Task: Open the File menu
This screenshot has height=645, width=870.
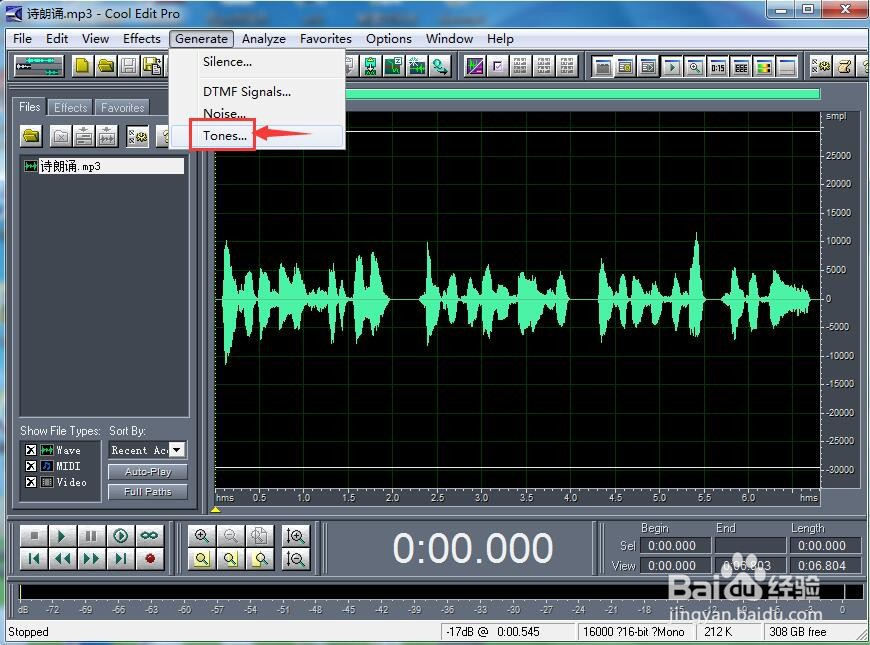Action: tap(22, 39)
